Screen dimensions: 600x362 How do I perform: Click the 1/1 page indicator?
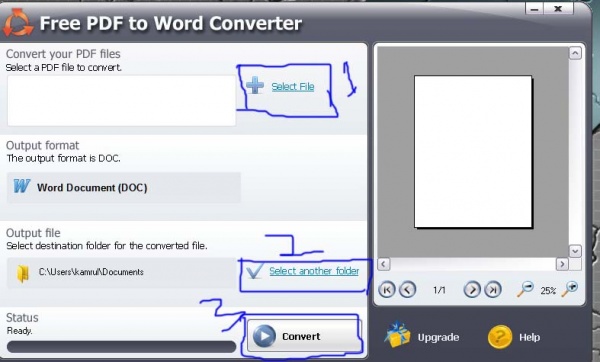439,290
